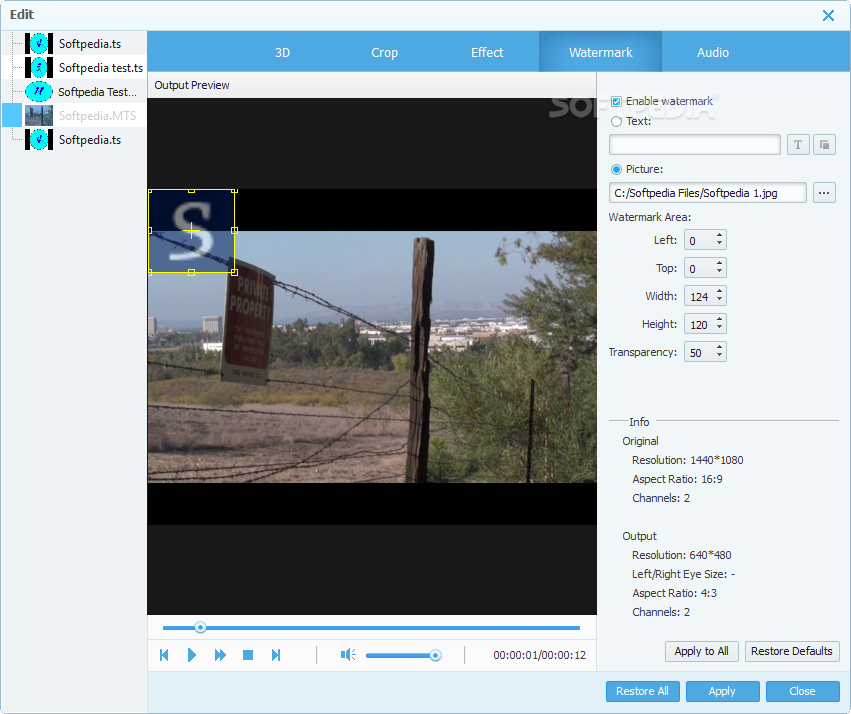The height and width of the screenshot is (714, 851).
Task: Increase the Width value stepper
Action: 719,292
